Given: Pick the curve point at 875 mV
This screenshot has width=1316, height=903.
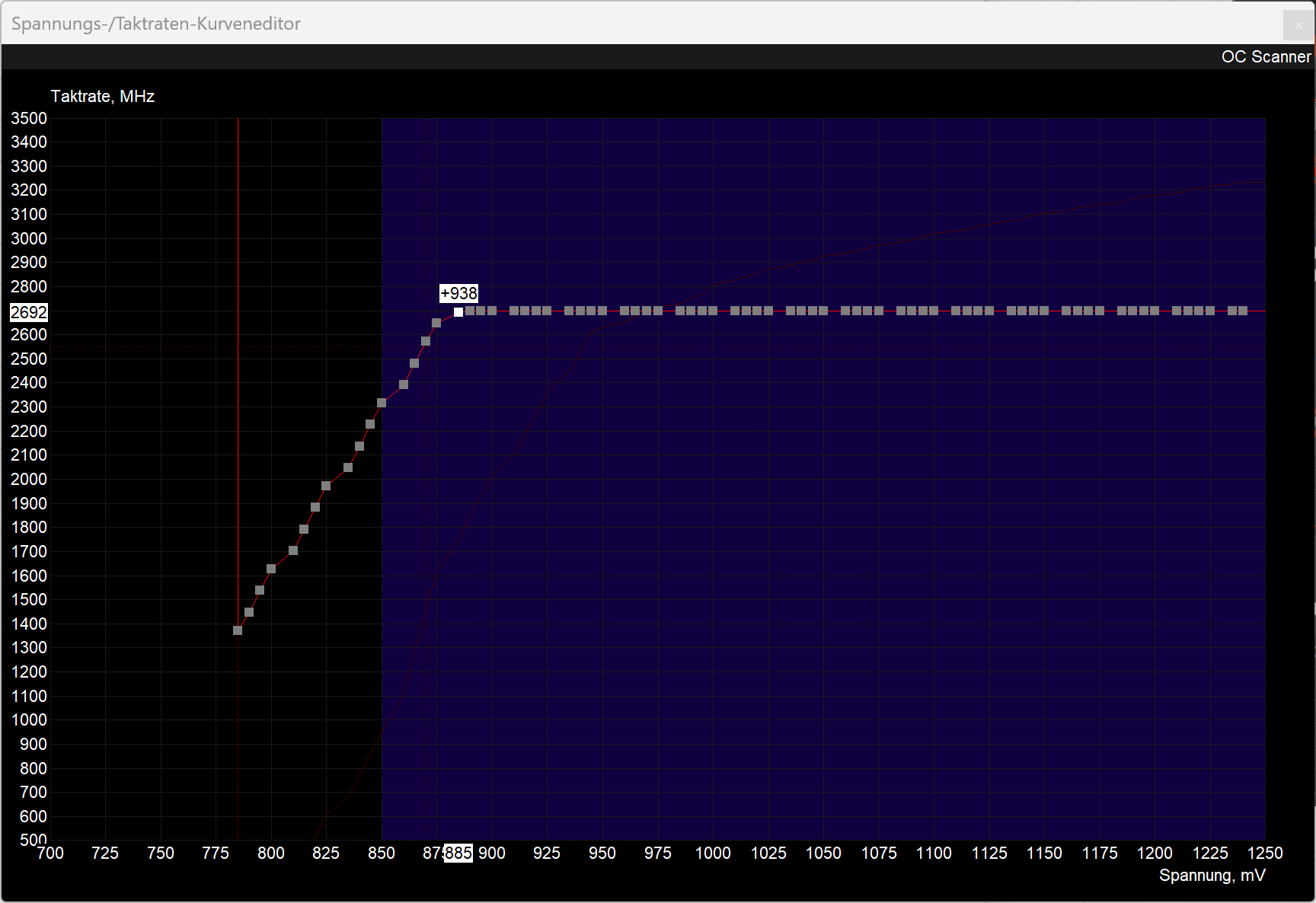Looking at the screenshot, I should [436, 323].
